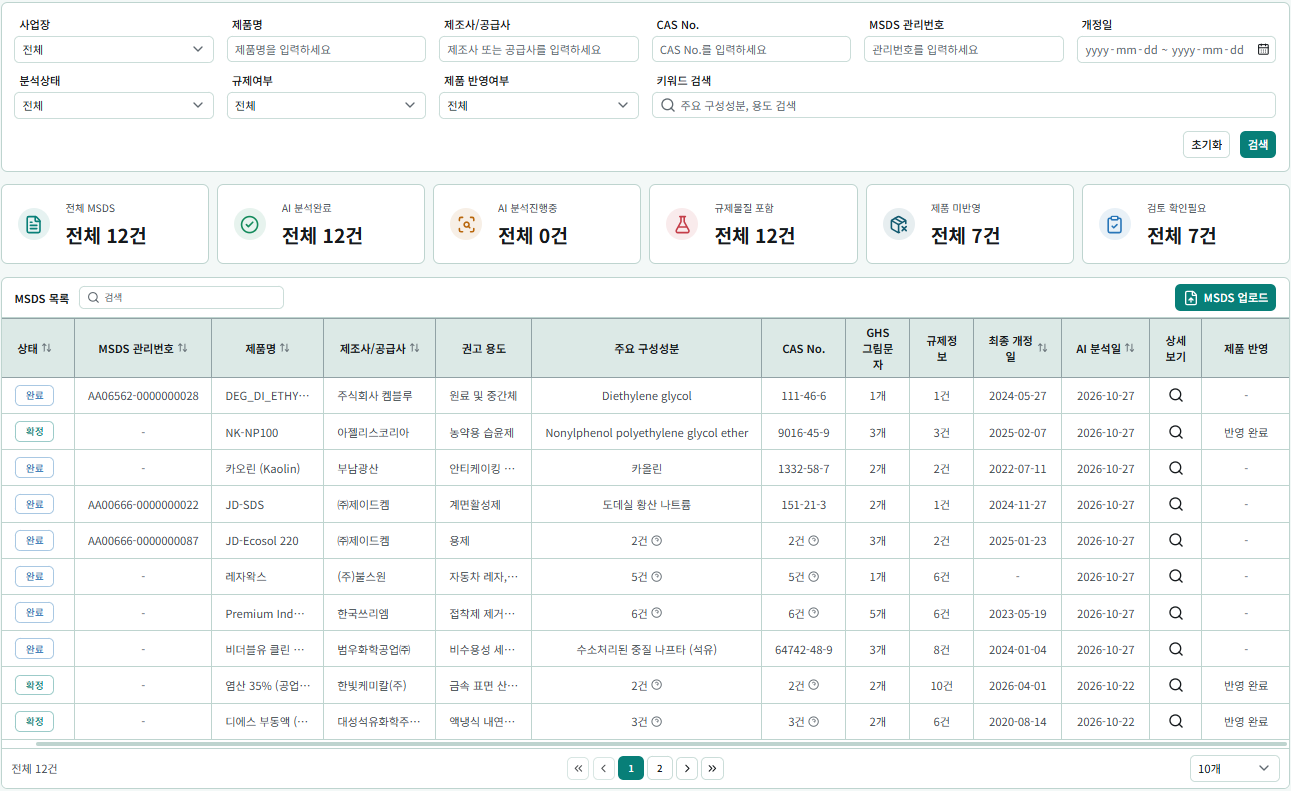The width and height of the screenshot is (1291, 791).
Task: Open detail magnifier for JD-SDS row
Action: (1176, 505)
